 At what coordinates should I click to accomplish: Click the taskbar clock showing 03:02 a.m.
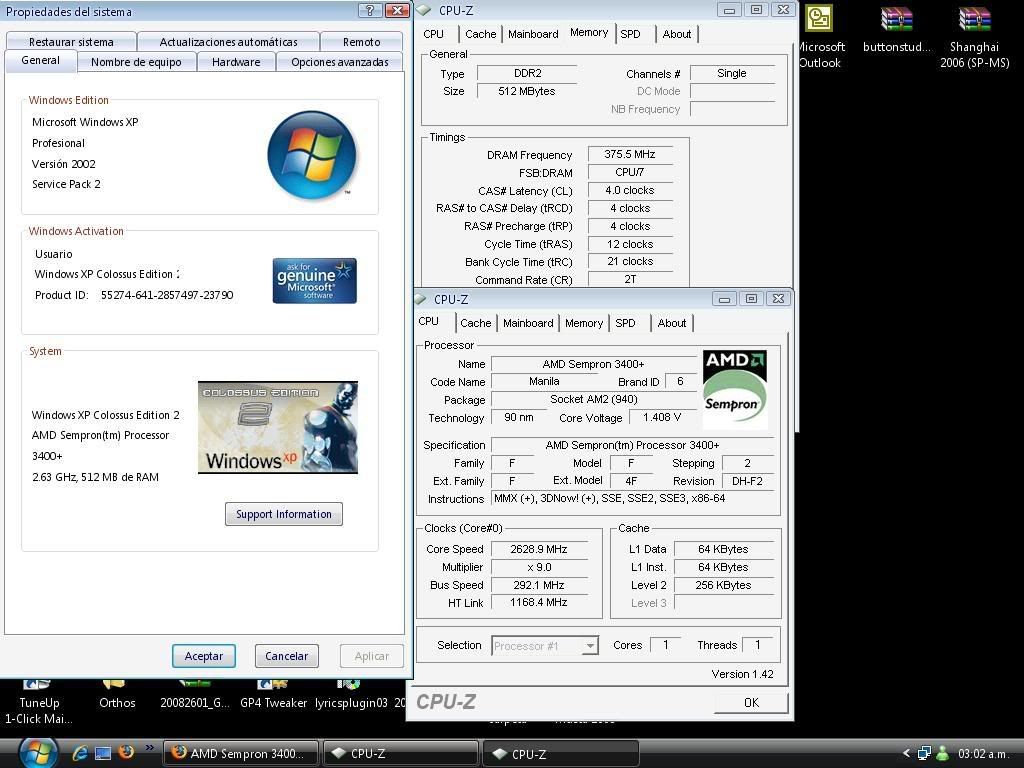[985, 754]
